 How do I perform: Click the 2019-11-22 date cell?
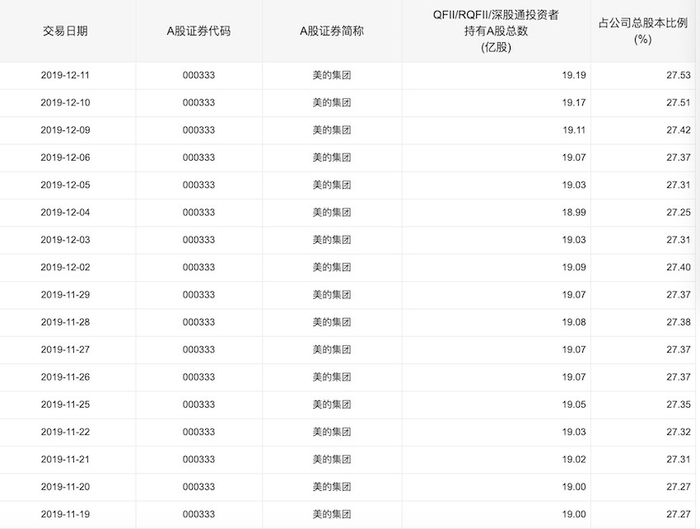point(65,432)
